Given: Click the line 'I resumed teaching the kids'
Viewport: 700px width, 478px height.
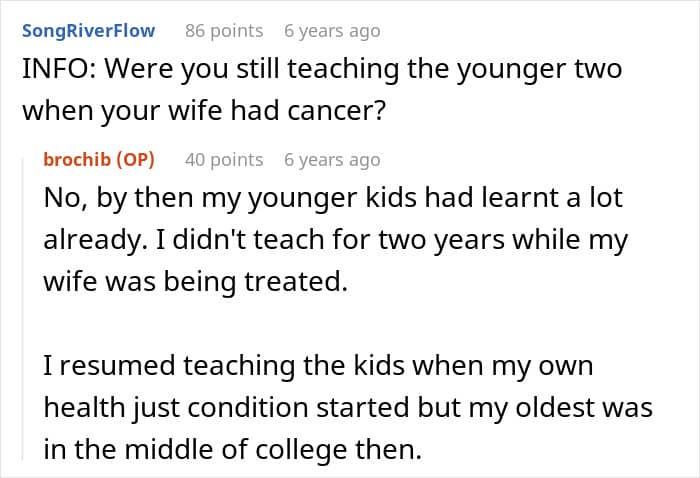Looking at the screenshot, I should point(318,367).
